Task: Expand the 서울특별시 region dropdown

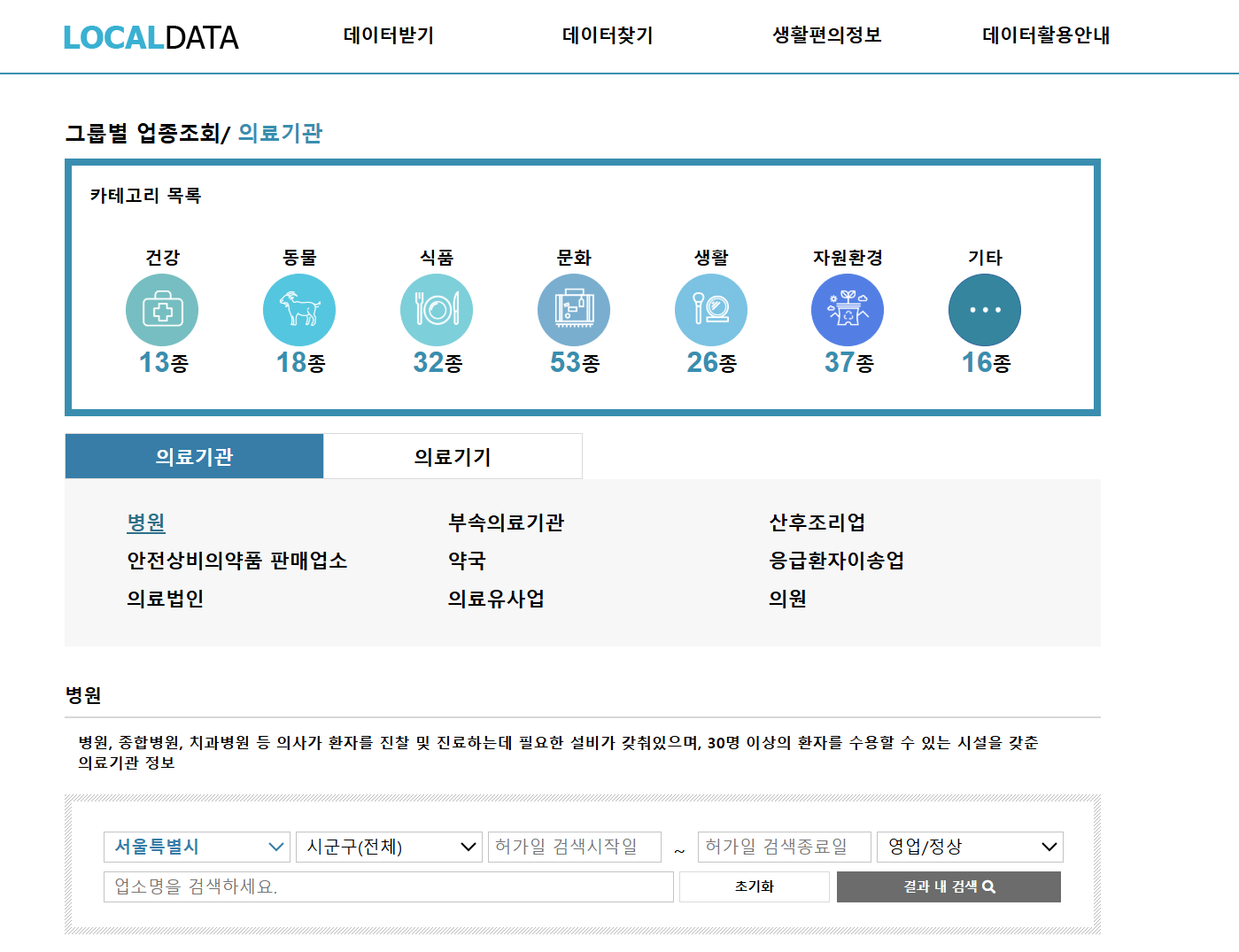Action: [x=197, y=847]
